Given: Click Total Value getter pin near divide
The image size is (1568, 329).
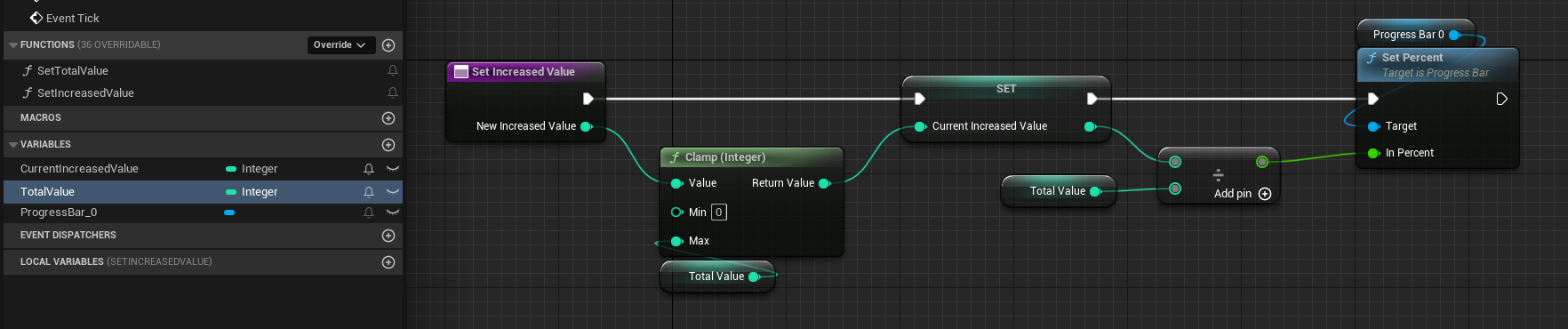Looking at the screenshot, I should coord(1096,191).
